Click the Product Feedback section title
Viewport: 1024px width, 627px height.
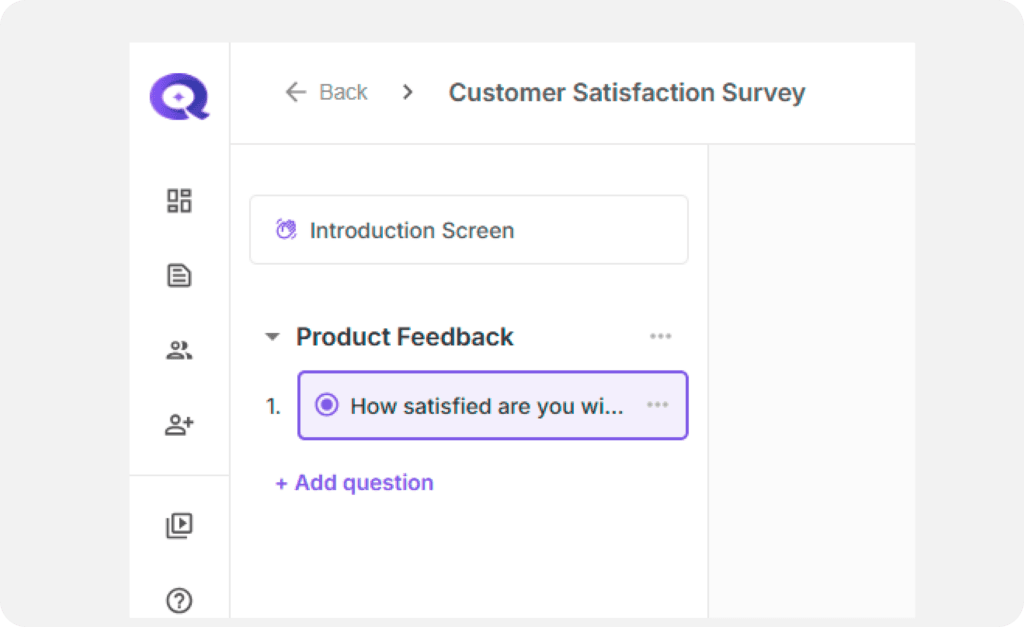click(x=404, y=337)
